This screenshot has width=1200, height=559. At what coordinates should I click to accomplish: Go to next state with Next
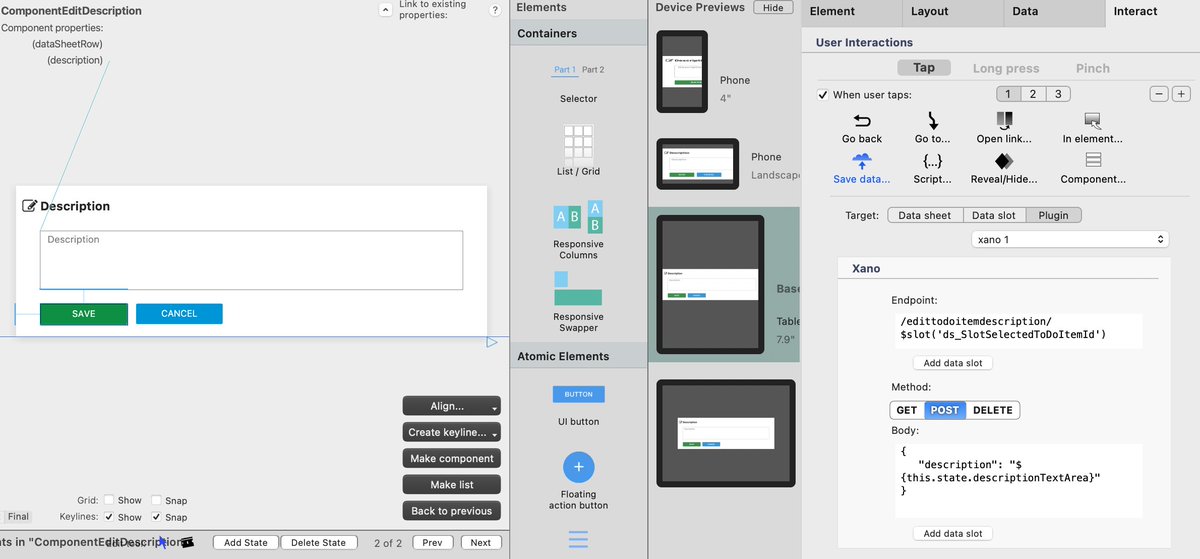(481, 542)
